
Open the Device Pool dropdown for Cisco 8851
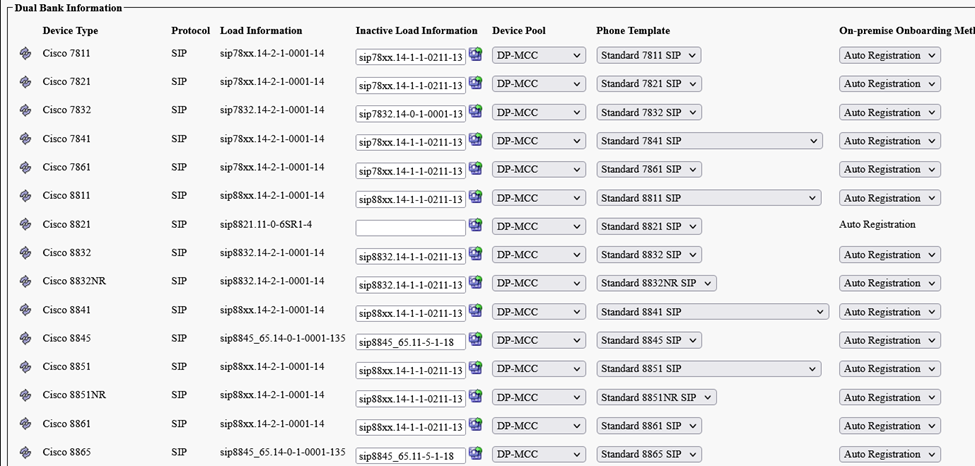coord(539,369)
